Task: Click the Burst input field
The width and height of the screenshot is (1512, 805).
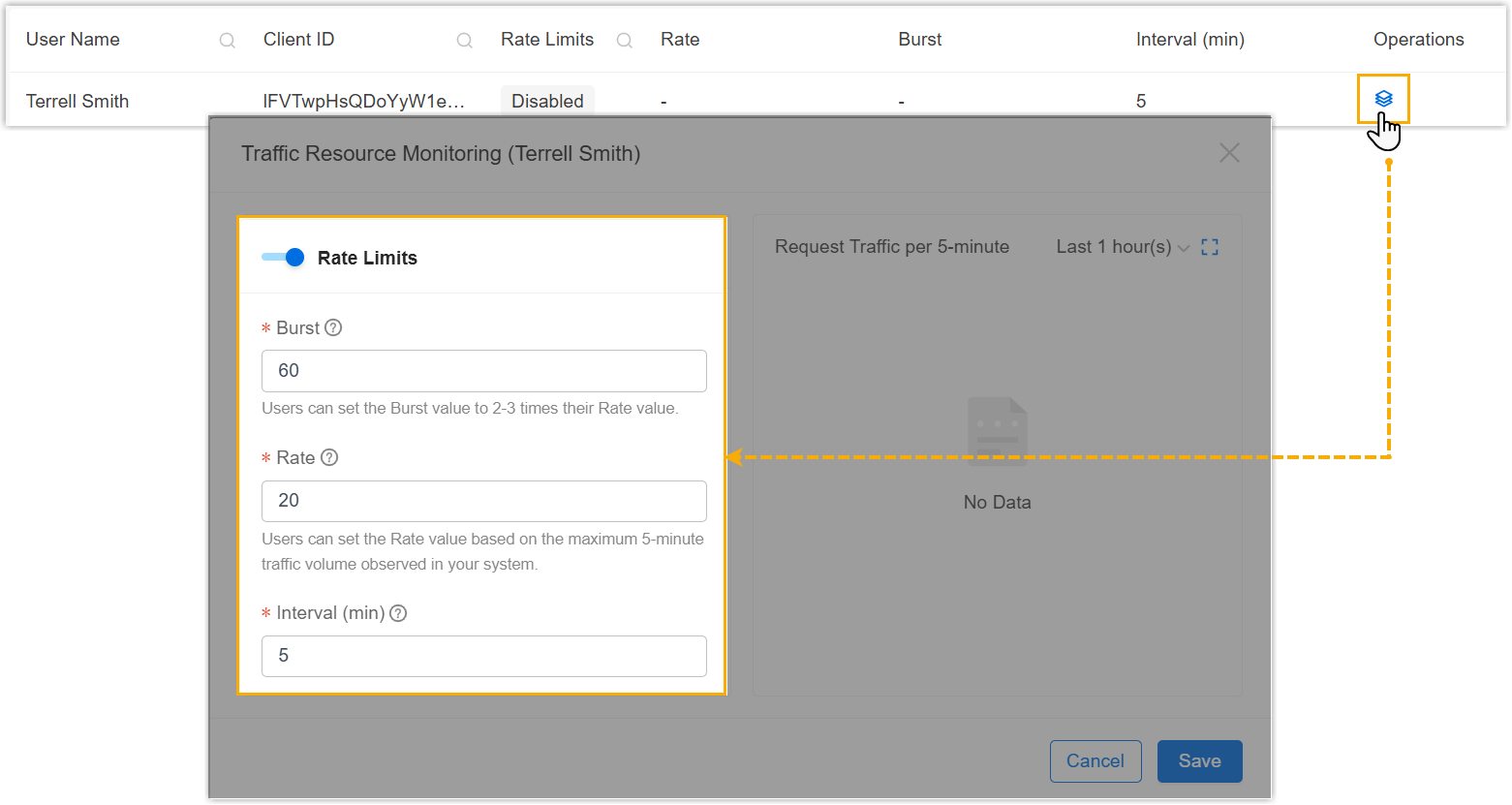Action: pos(484,371)
